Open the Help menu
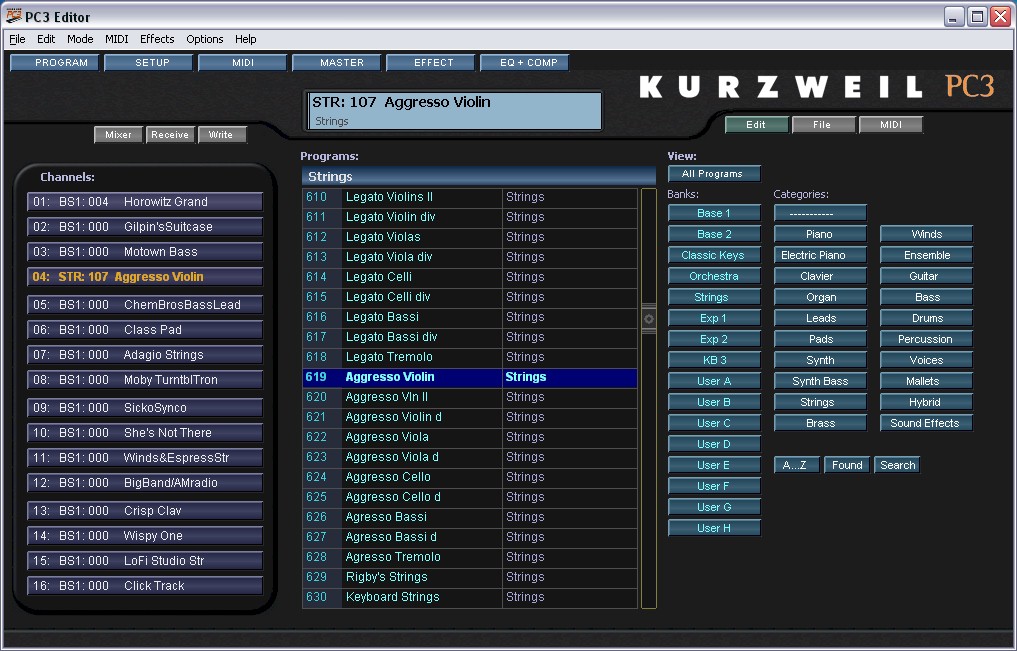The width and height of the screenshot is (1017, 651). pos(245,39)
